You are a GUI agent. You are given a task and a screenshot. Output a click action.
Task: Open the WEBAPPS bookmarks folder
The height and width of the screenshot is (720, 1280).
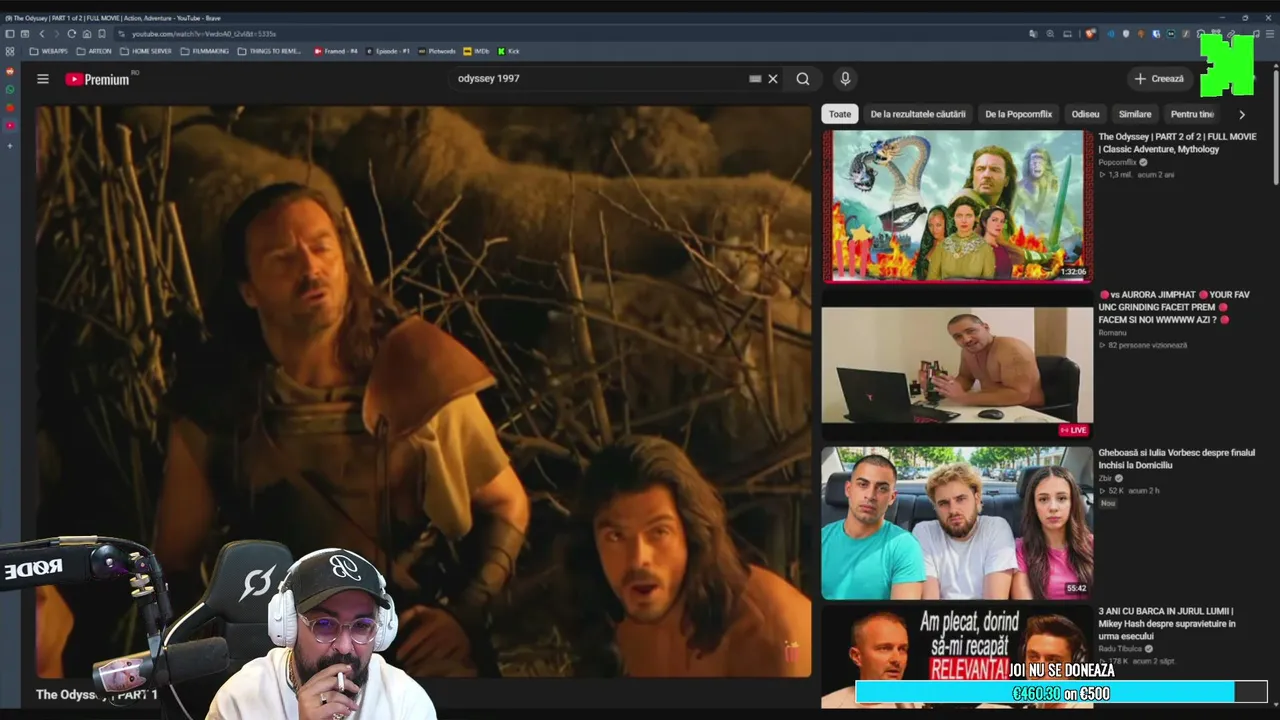tap(49, 51)
